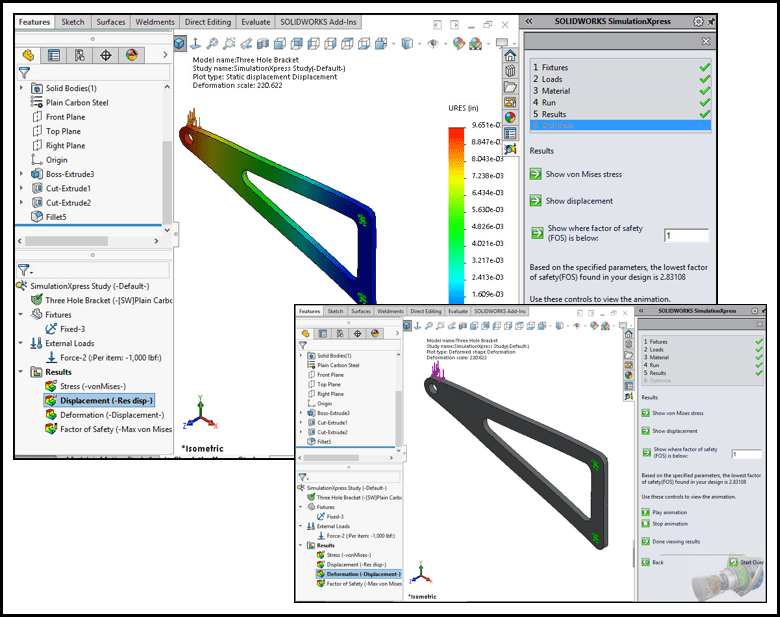
Task: Show more manager tabs with the right arrow, upper window
Action: tap(165, 55)
